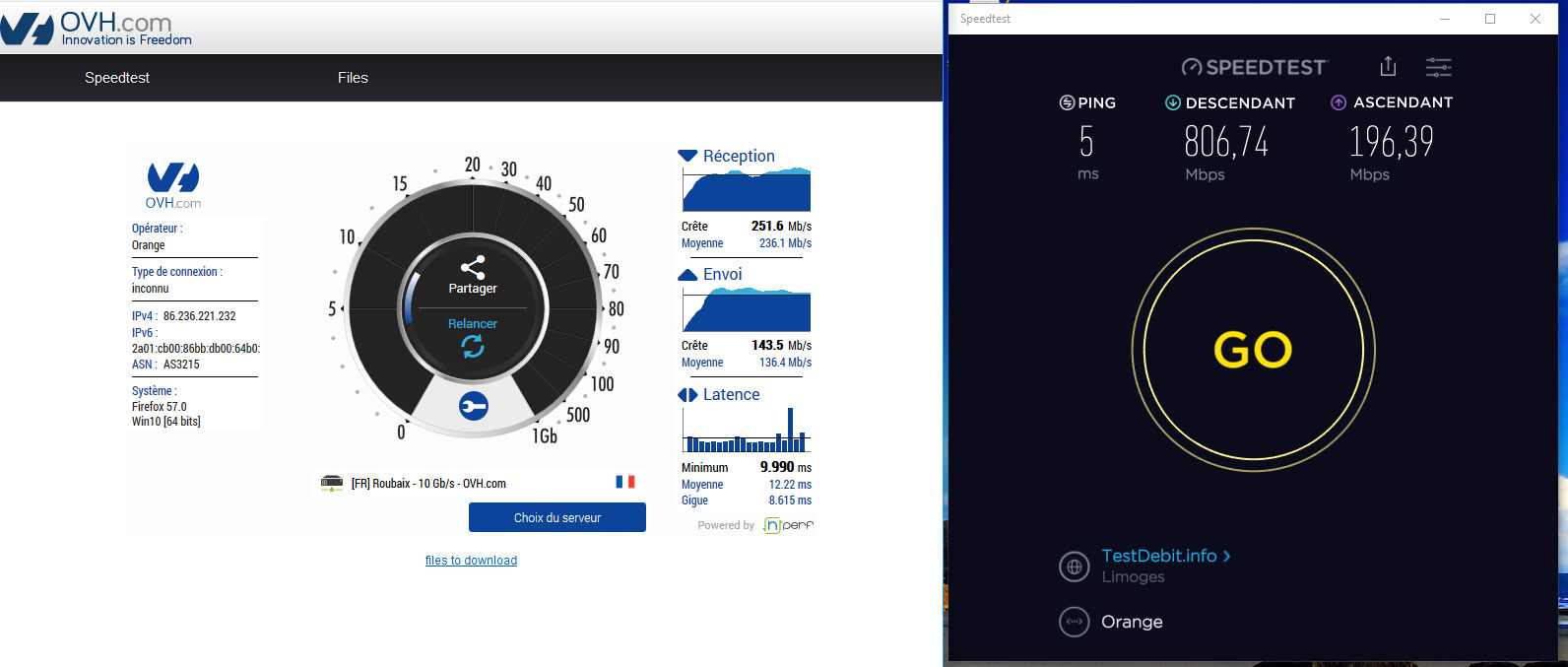Image resolution: width=1568 pixels, height=667 pixels.
Task: Select the ASN value AS3215
Action: click(x=181, y=365)
